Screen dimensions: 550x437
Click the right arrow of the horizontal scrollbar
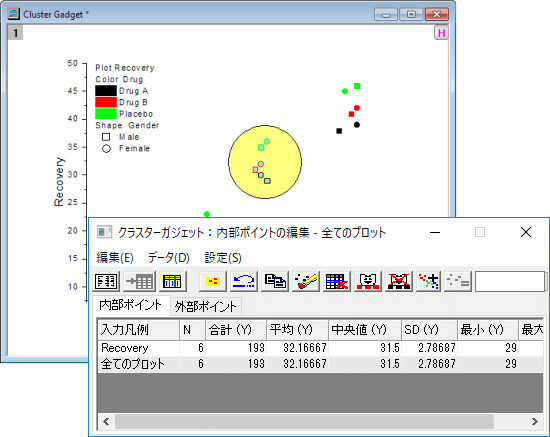(x=535, y=421)
